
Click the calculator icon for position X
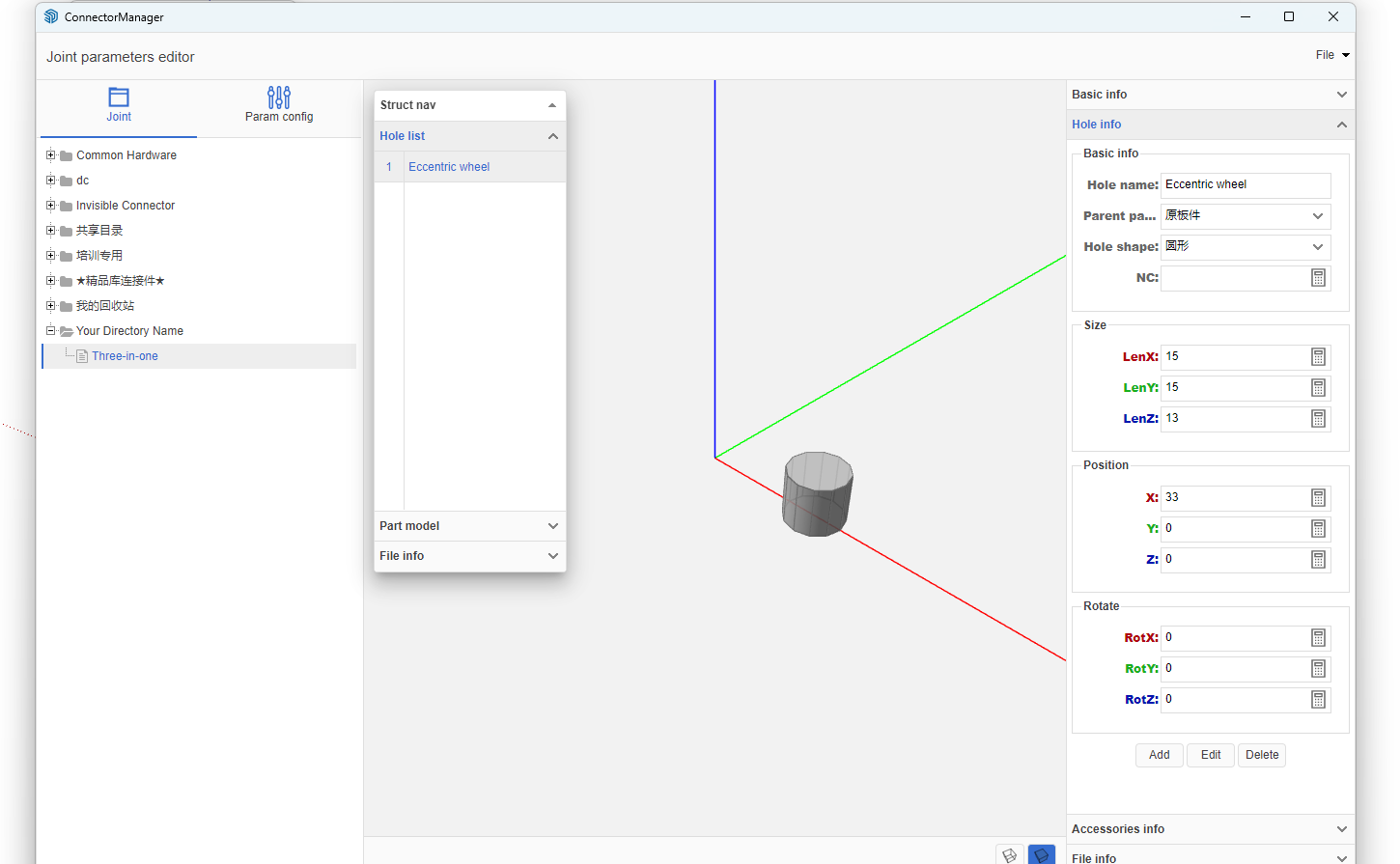click(1318, 498)
